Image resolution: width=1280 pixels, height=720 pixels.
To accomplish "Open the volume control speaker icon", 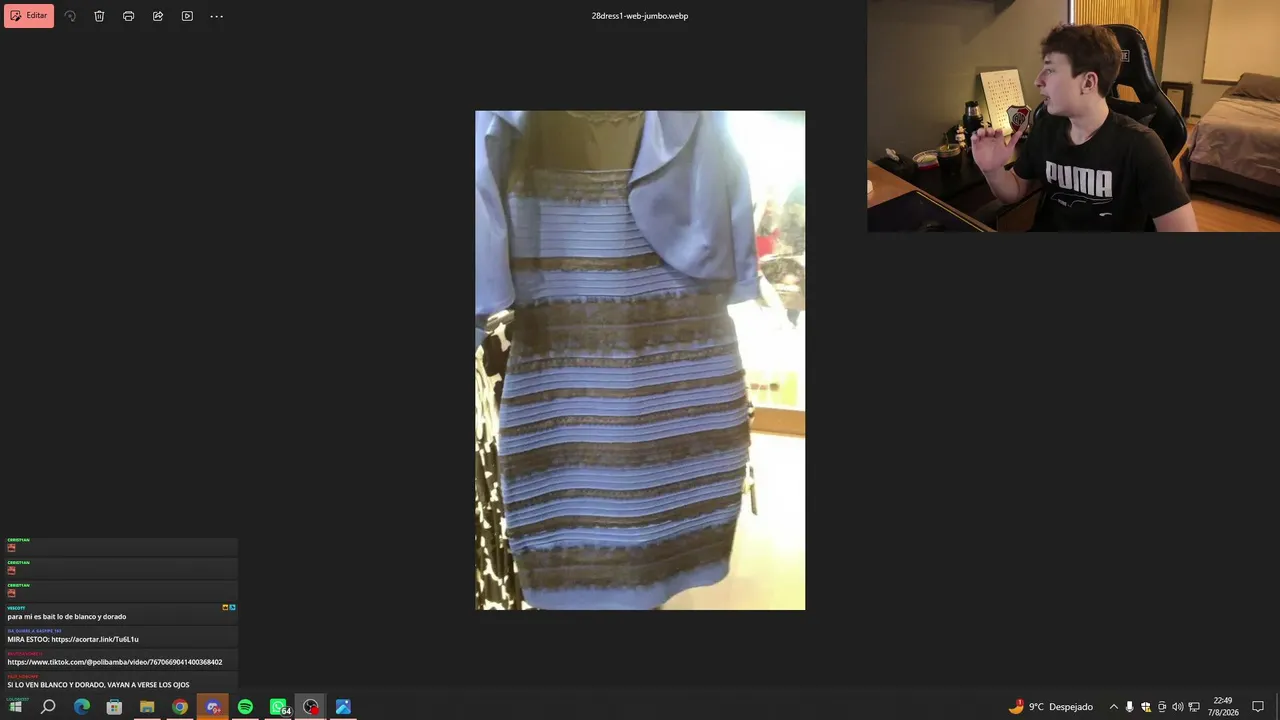I will (1178, 707).
